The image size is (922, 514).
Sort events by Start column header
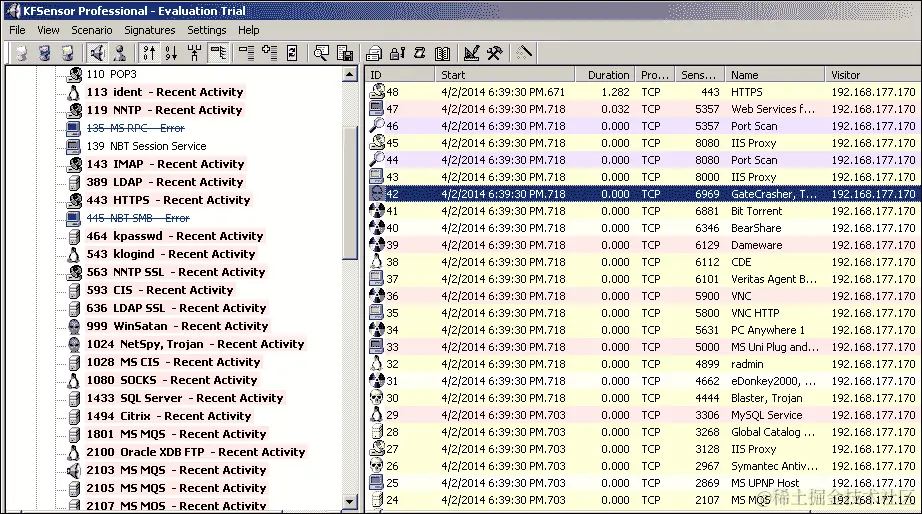(x=505, y=75)
